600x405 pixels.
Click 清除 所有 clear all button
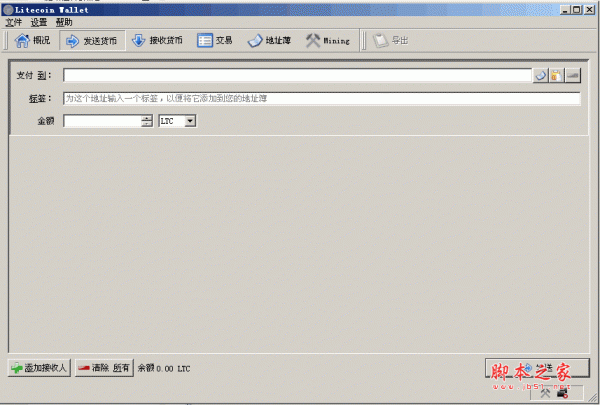(x=104, y=368)
